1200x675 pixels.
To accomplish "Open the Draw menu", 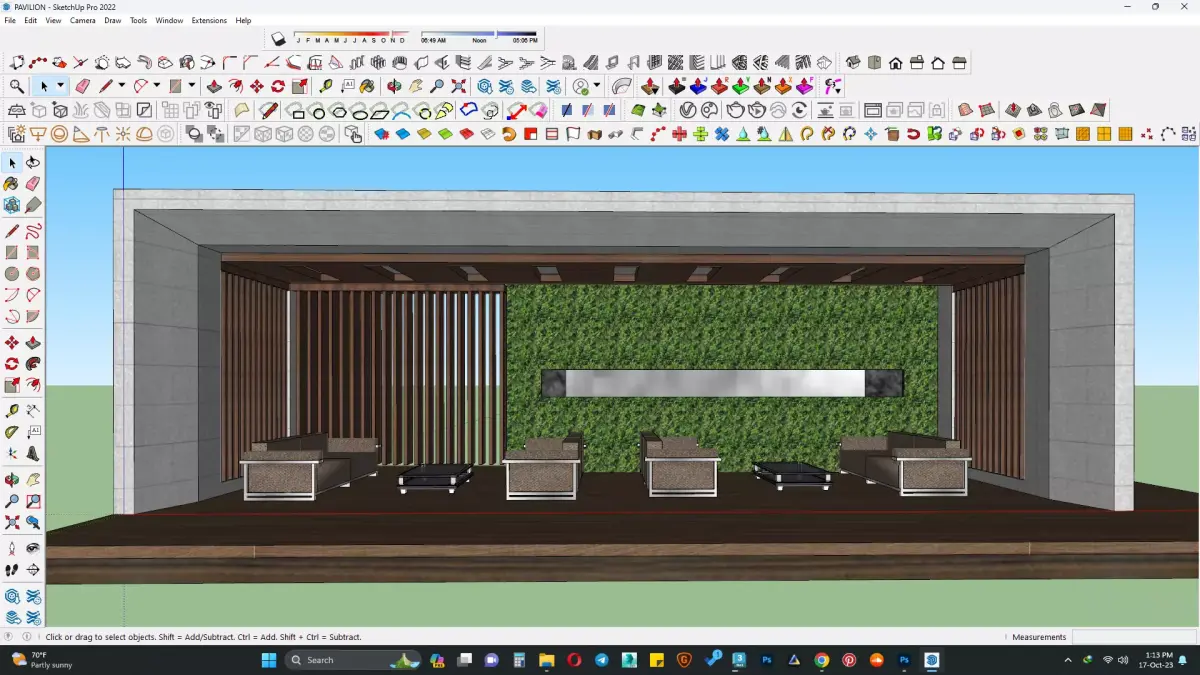I will tap(113, 20).
